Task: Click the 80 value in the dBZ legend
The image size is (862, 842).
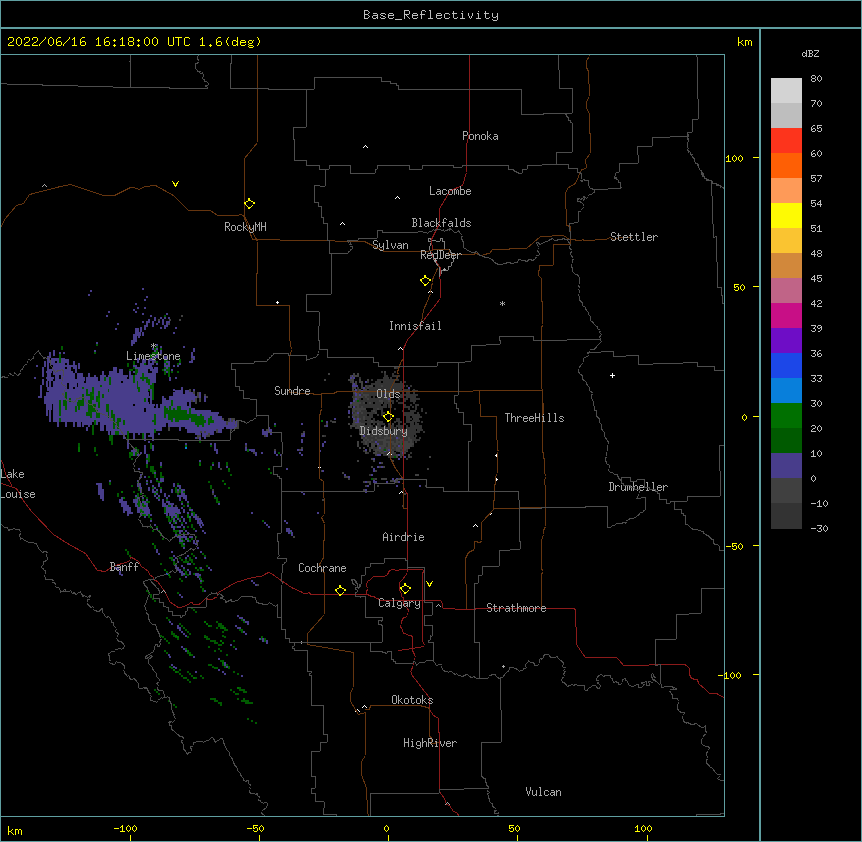Action: pos(816,79)
